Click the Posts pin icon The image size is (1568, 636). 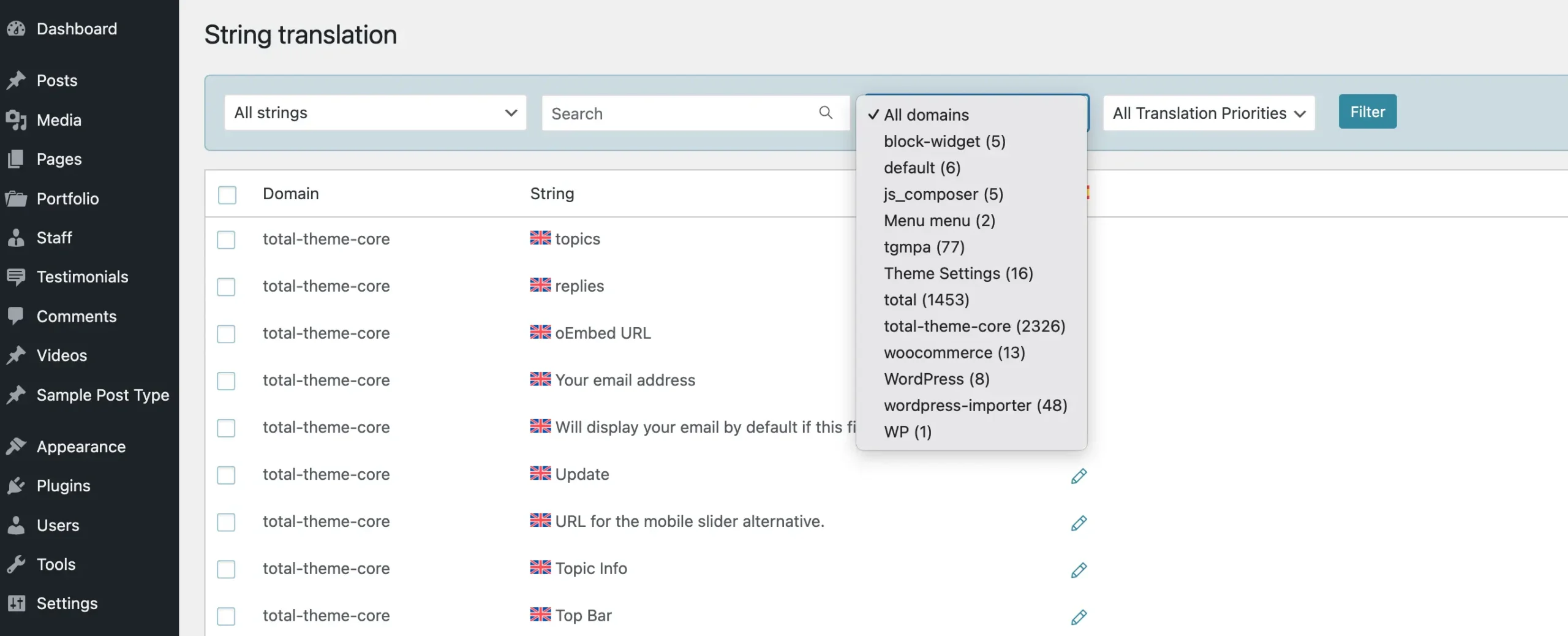click(17, 80)
